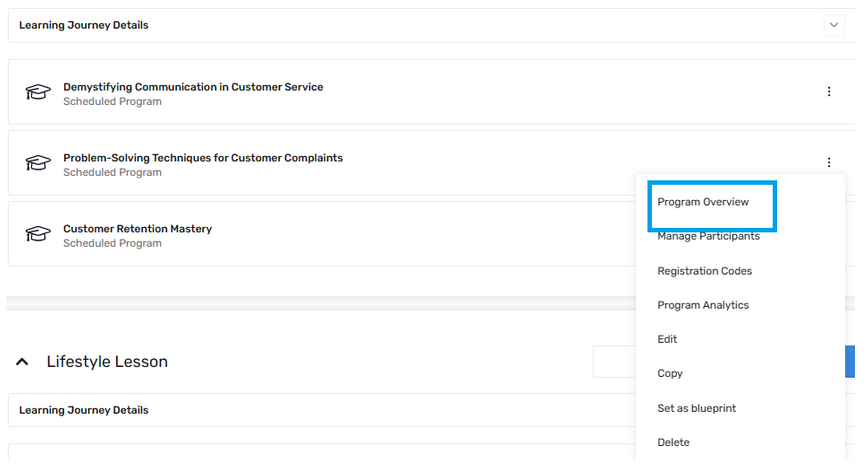Choose Delete in the program menu
The image size is (865, 474).
pyautogui.click(x=673, y=443)
